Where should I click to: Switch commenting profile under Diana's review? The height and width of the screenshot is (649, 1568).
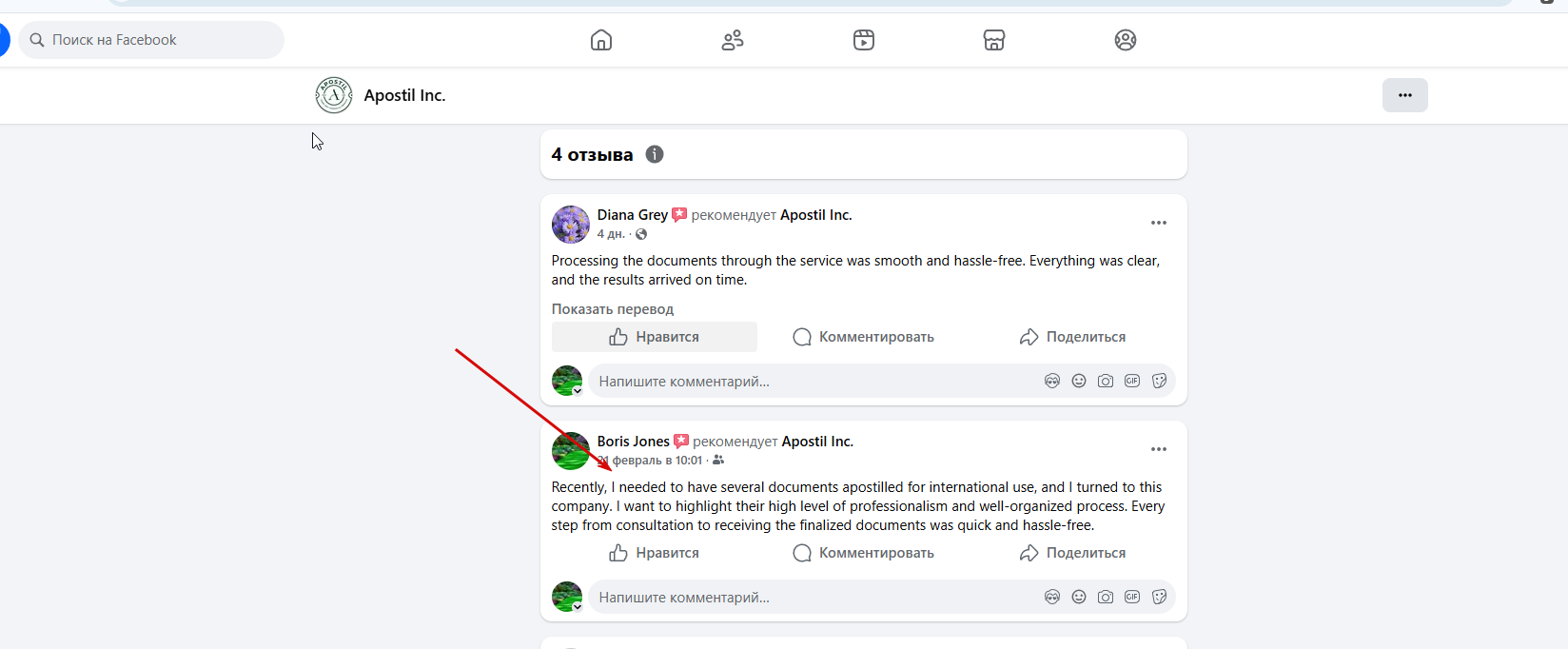pos(567,381)
